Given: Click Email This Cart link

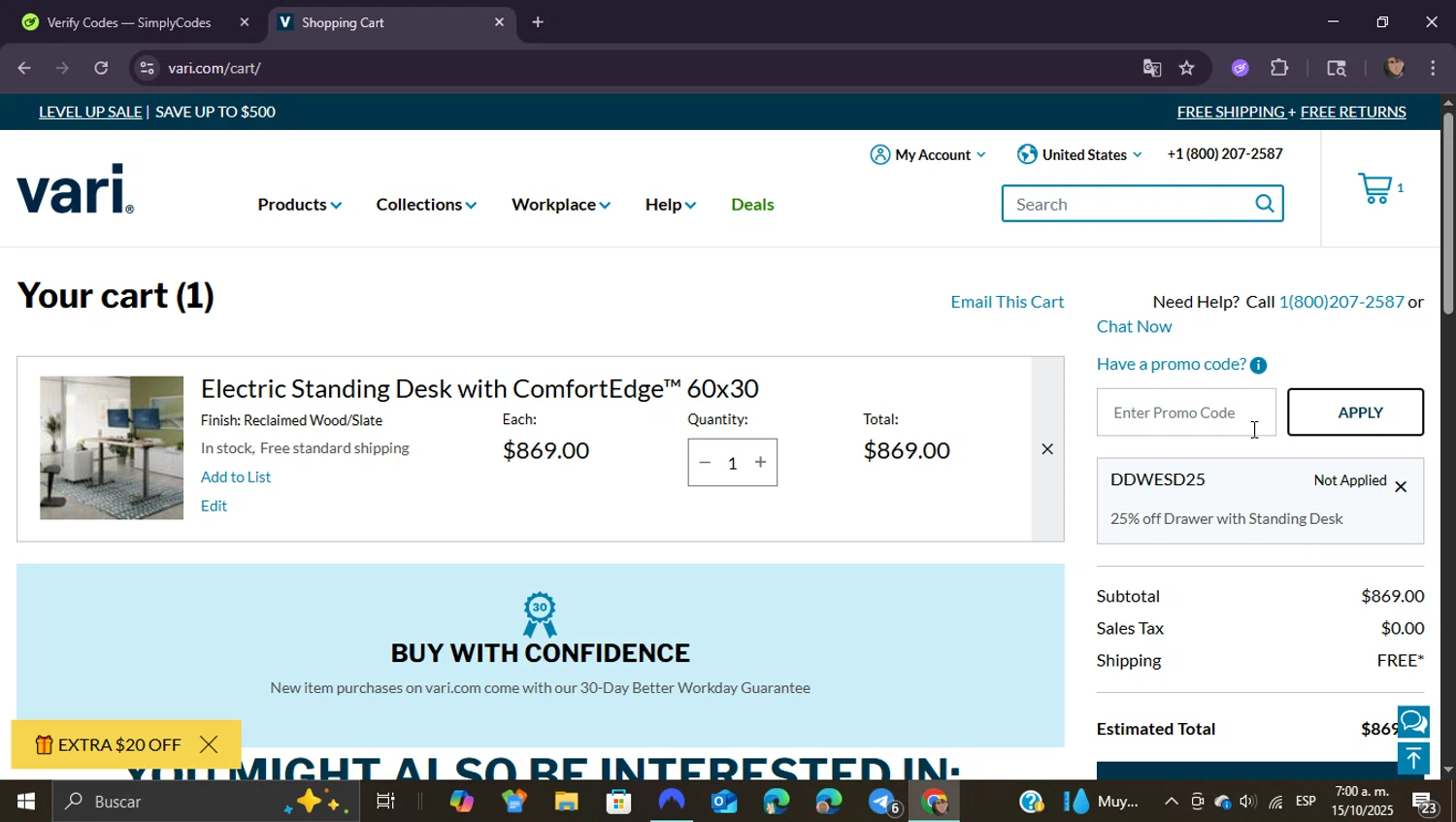Looking at the screenshot, I should click(1008, 302).
